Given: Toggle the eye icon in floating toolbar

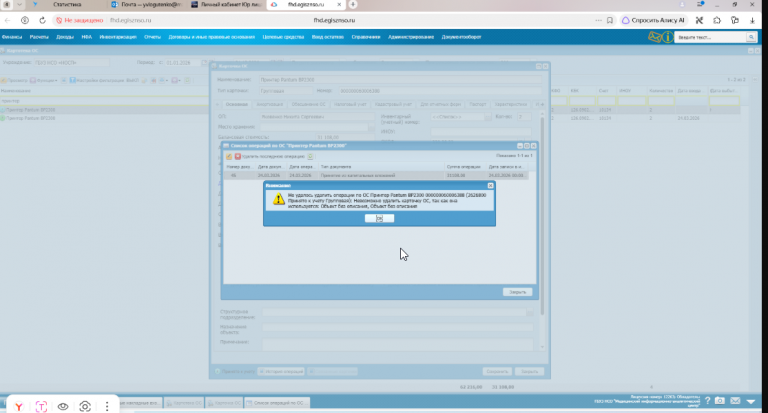Looking at the screenshot, I should [63, 407].
